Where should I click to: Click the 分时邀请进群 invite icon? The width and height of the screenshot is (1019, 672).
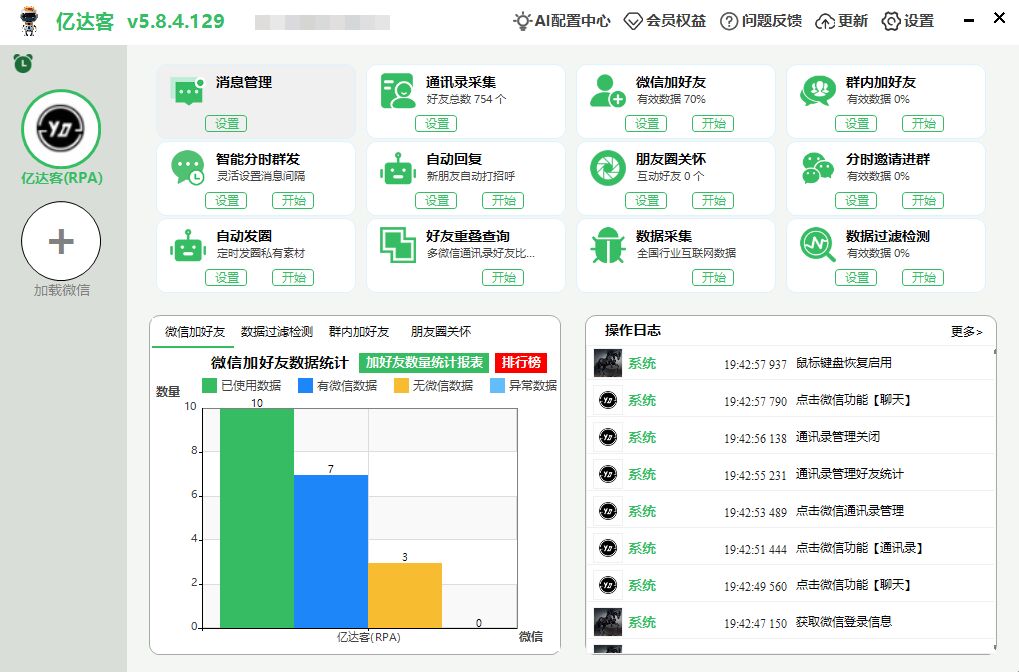[x=817, y=168]
